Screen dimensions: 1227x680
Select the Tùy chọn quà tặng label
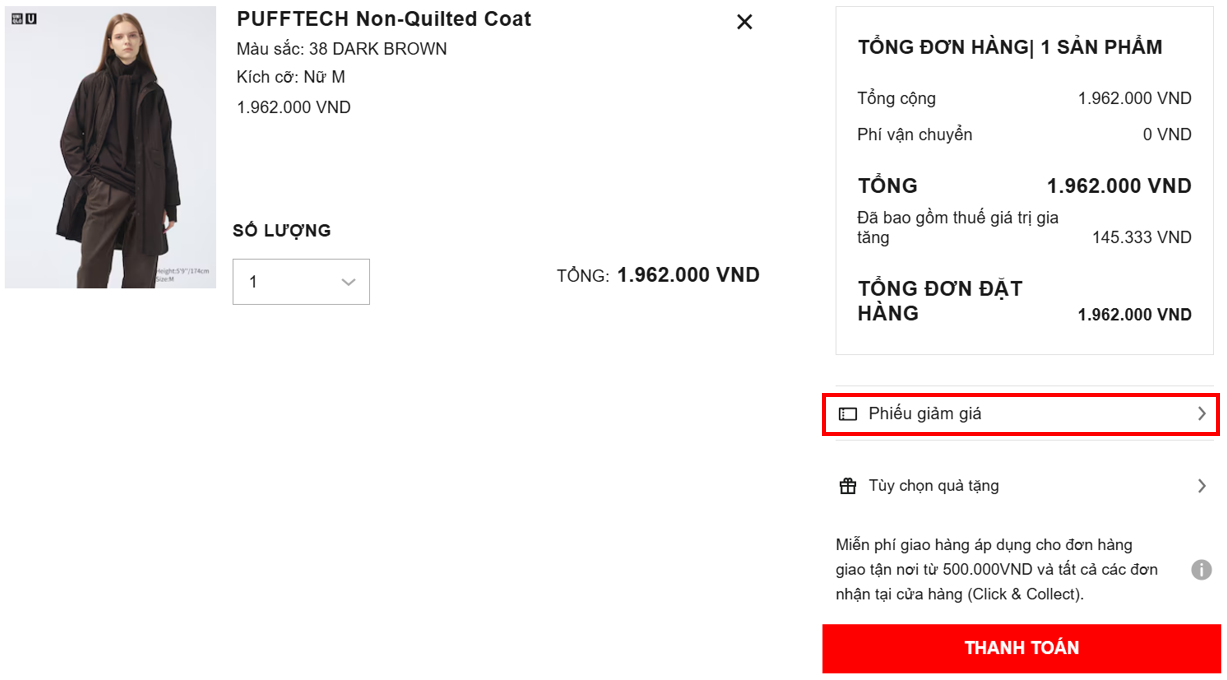pos(933,486)
